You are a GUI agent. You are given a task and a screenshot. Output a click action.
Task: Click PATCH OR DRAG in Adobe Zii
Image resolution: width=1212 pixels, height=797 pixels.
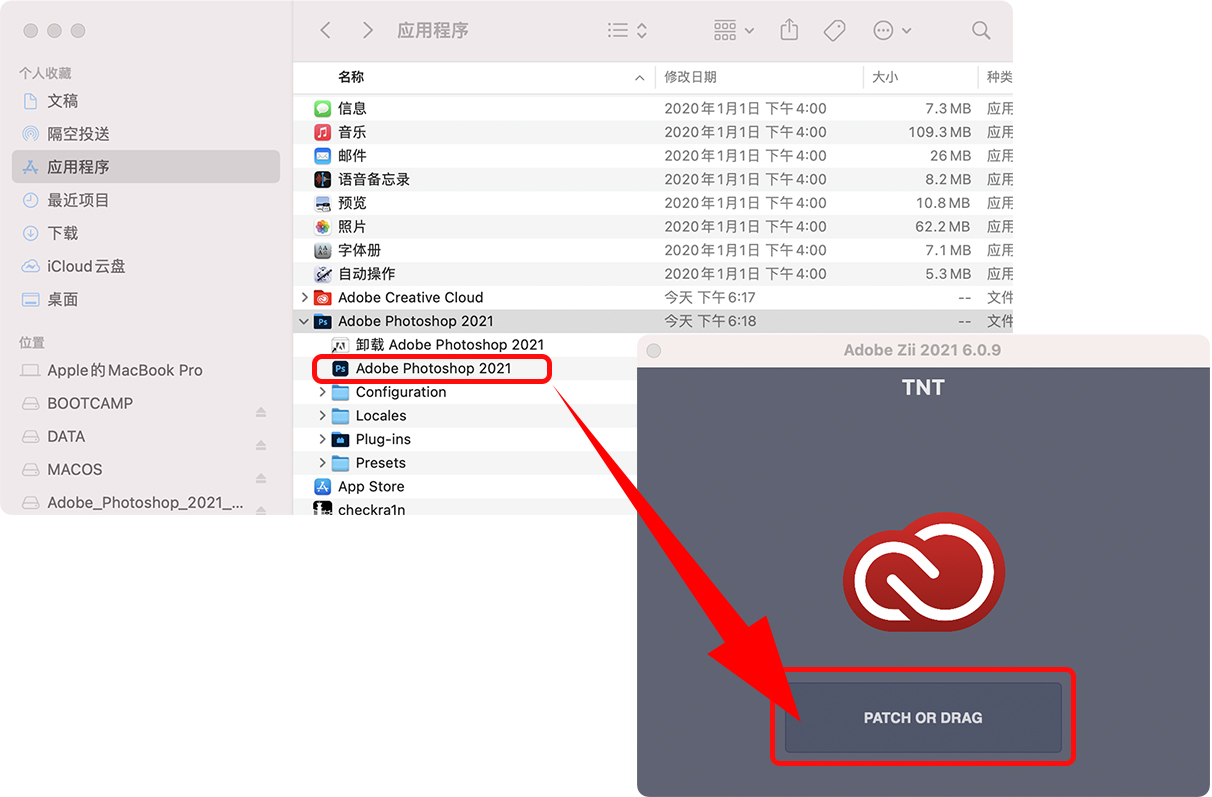[923, 718]
